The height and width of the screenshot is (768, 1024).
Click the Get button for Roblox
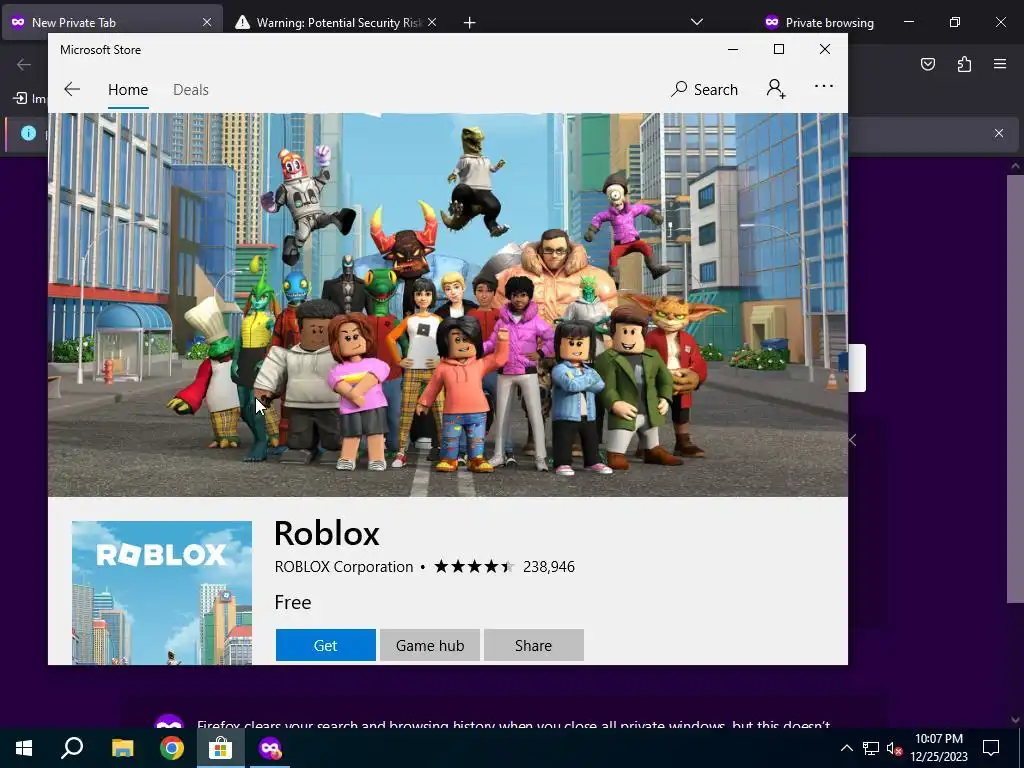325,645
